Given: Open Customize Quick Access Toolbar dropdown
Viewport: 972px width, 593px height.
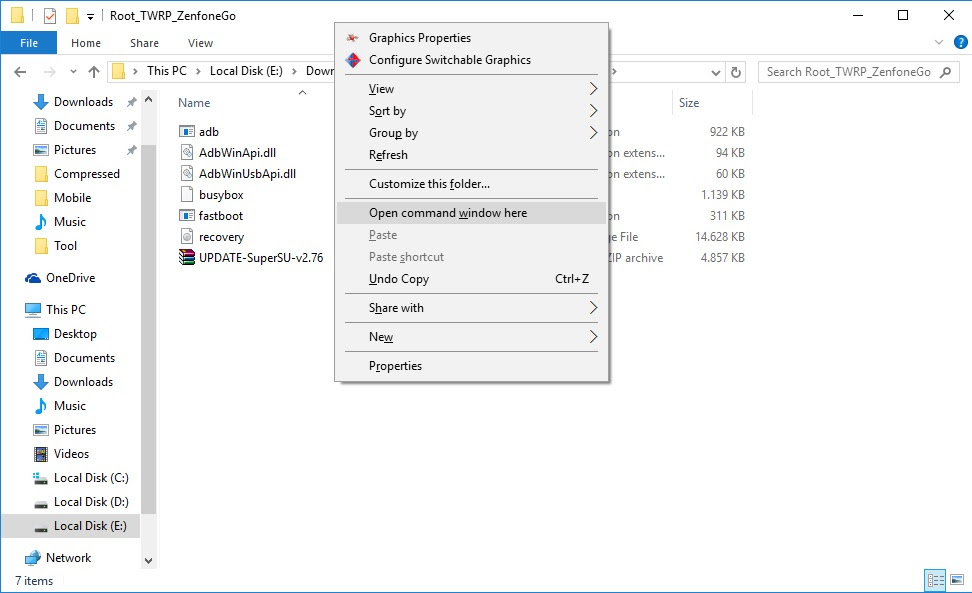Looking at the screenshot, I should point(91,16).
